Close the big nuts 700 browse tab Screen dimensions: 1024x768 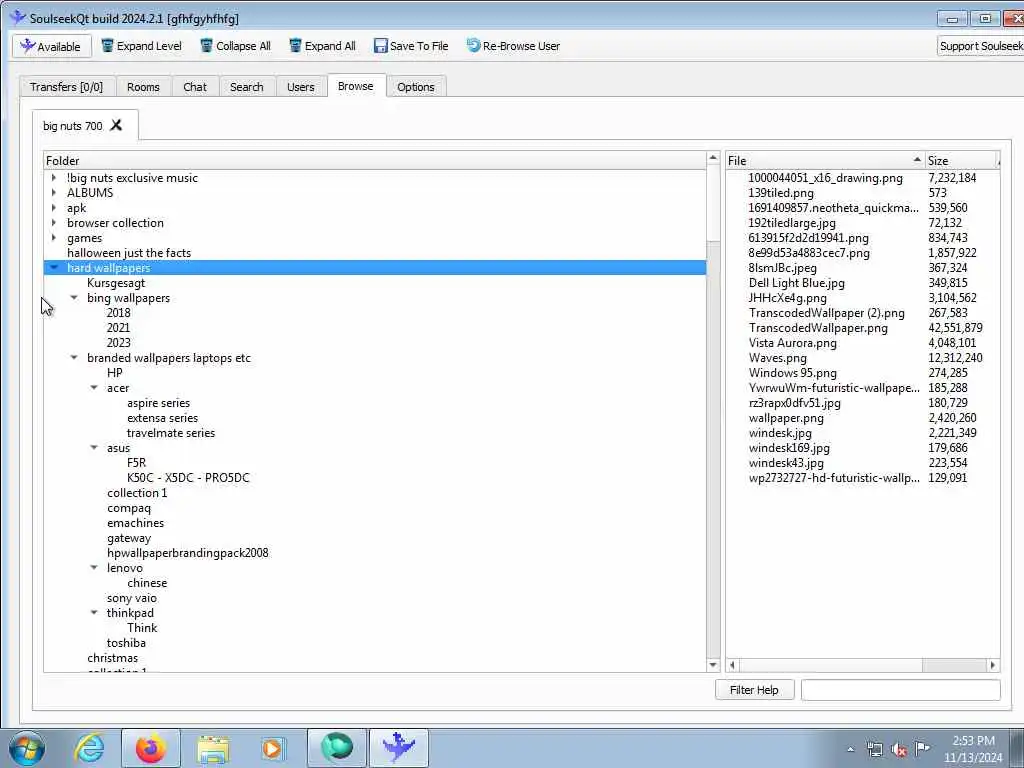point(116,125)
